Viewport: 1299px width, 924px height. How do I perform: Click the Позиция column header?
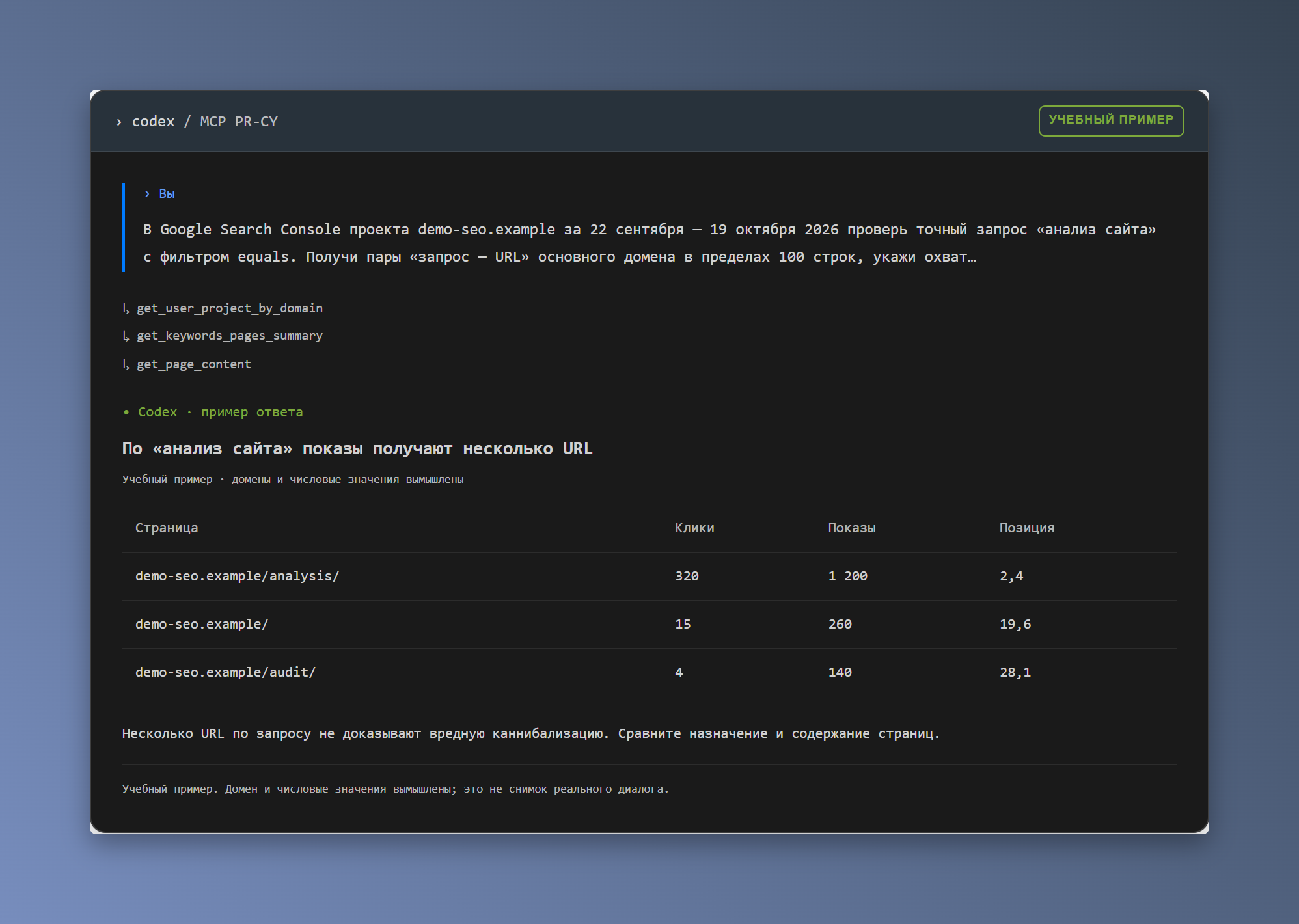coord(1027,528)
